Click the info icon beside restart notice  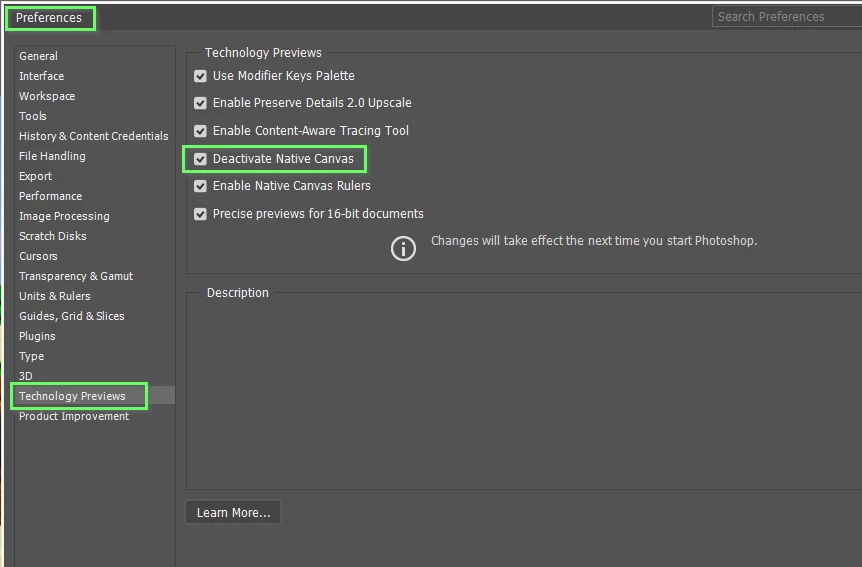point(403,249)
